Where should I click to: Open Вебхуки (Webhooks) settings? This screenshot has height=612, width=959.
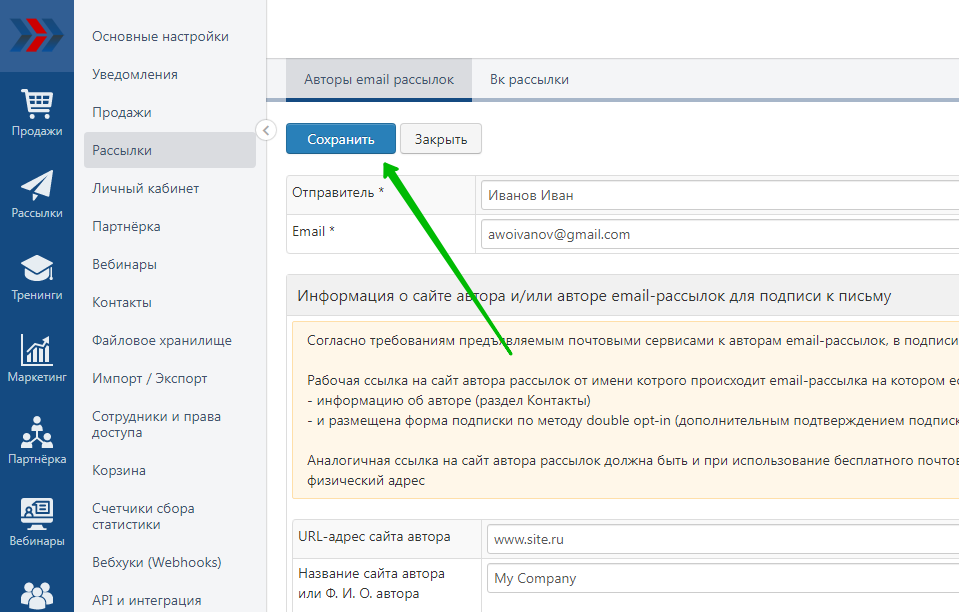click(157, 562)
